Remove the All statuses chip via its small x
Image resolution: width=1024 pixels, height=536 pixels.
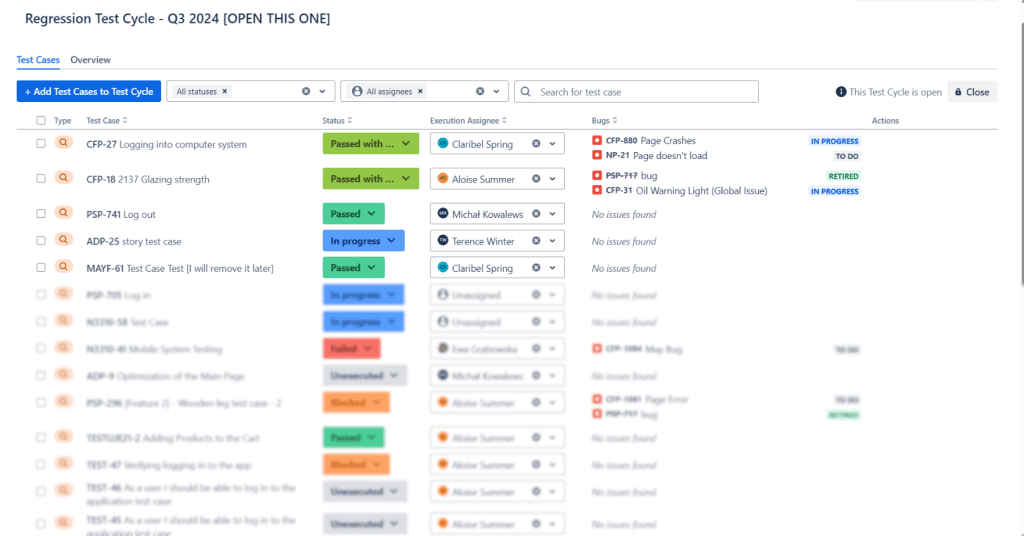225,91
